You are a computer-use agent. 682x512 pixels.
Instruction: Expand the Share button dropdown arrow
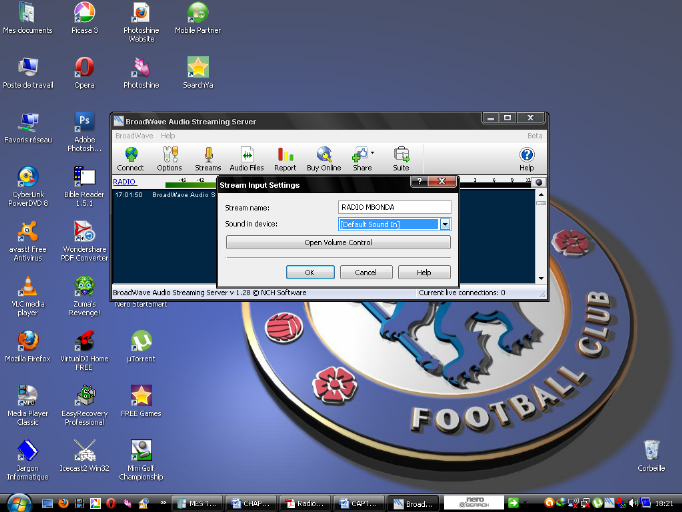tap(373, 154)
